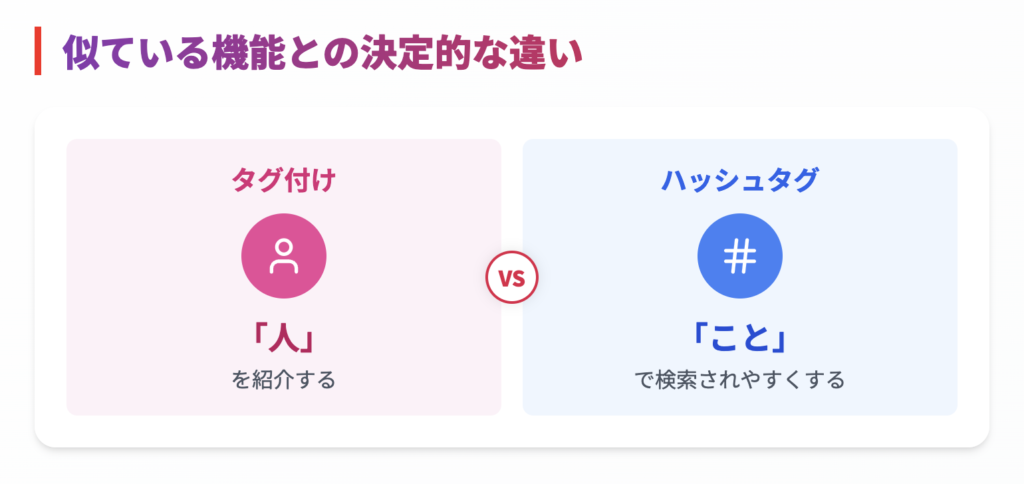Click the white comparison container margin

click(x=511, y=431)
